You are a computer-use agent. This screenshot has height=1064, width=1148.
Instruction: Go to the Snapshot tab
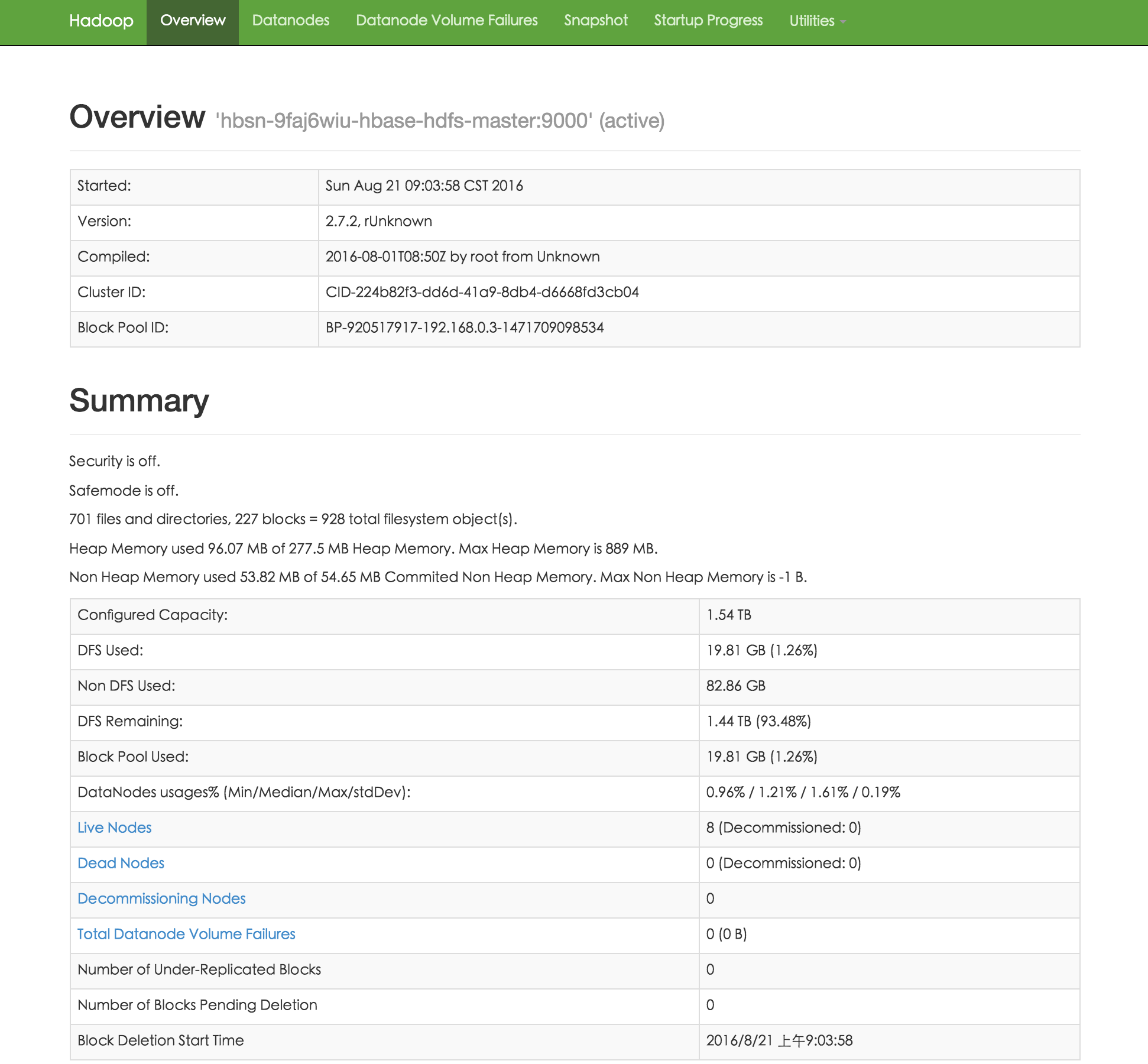tap(595, 21)
